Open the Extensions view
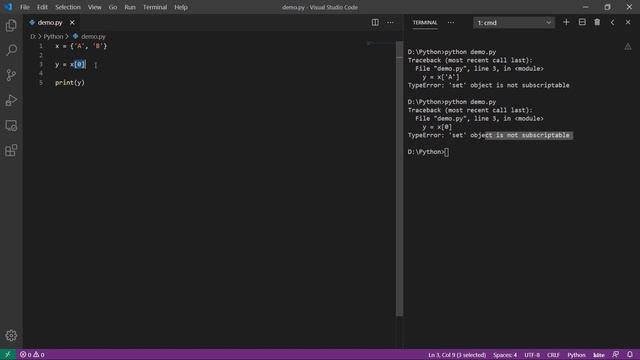 click(x=11, y=150)
